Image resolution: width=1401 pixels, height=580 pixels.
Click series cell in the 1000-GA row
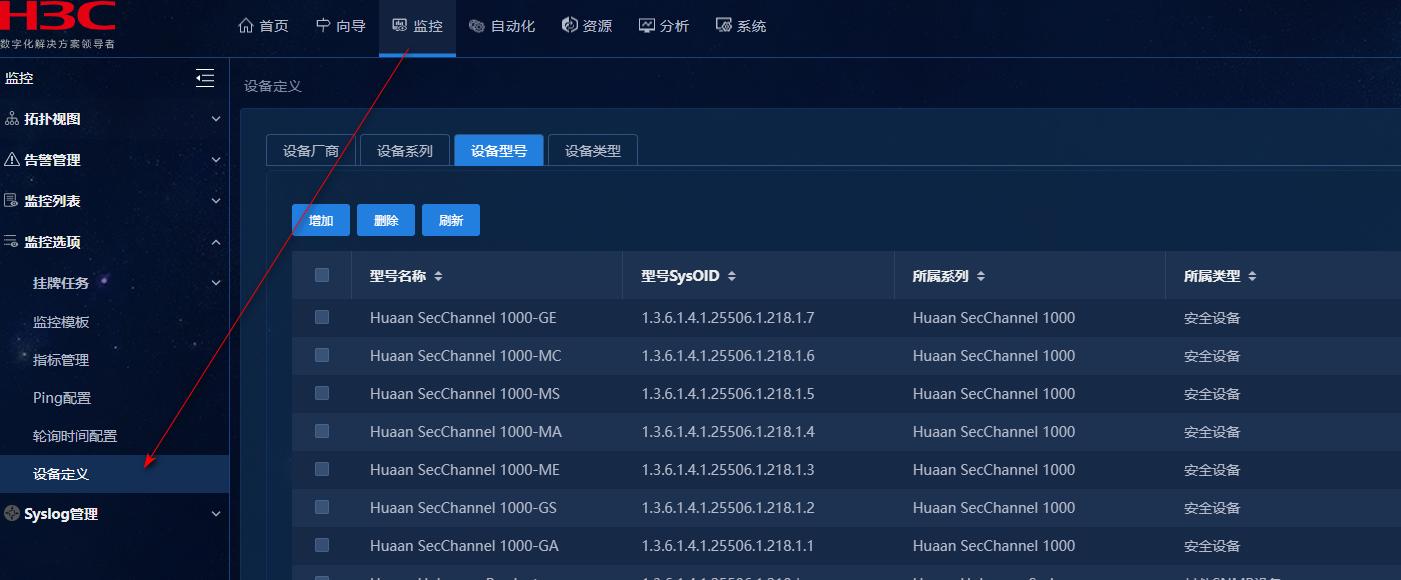point(994,546)
